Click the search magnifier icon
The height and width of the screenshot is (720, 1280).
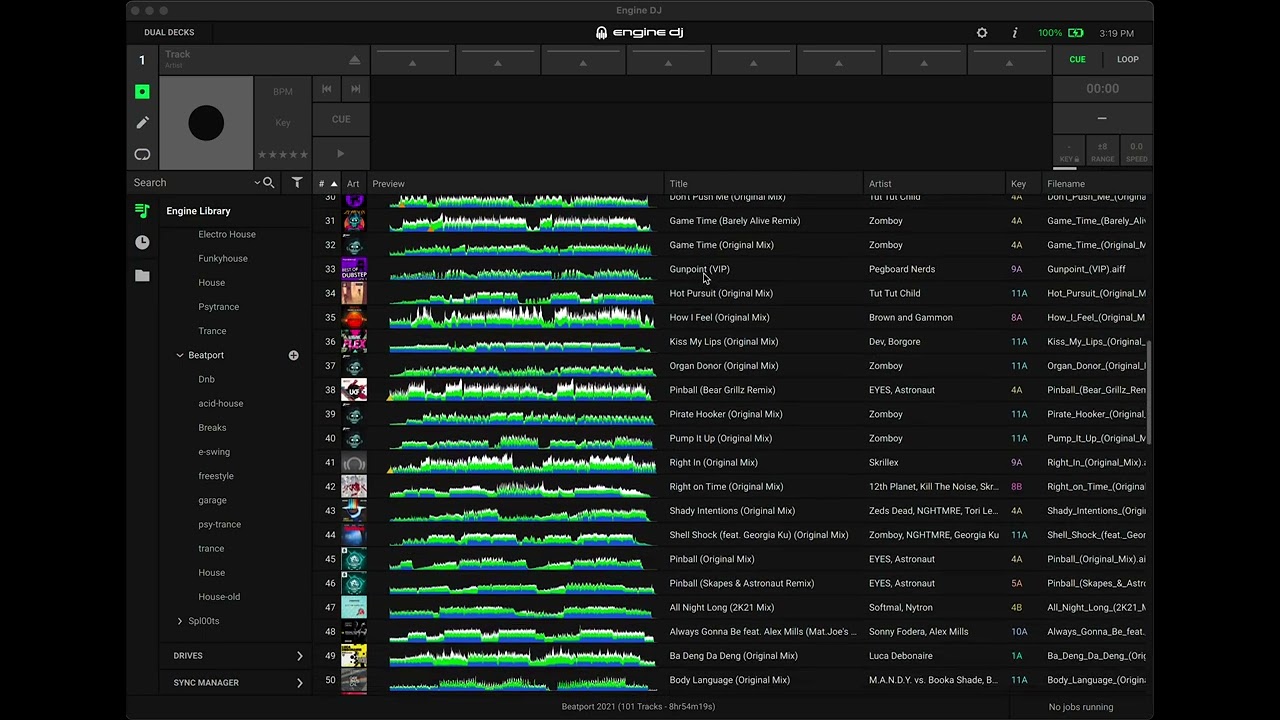pos(268,183)
